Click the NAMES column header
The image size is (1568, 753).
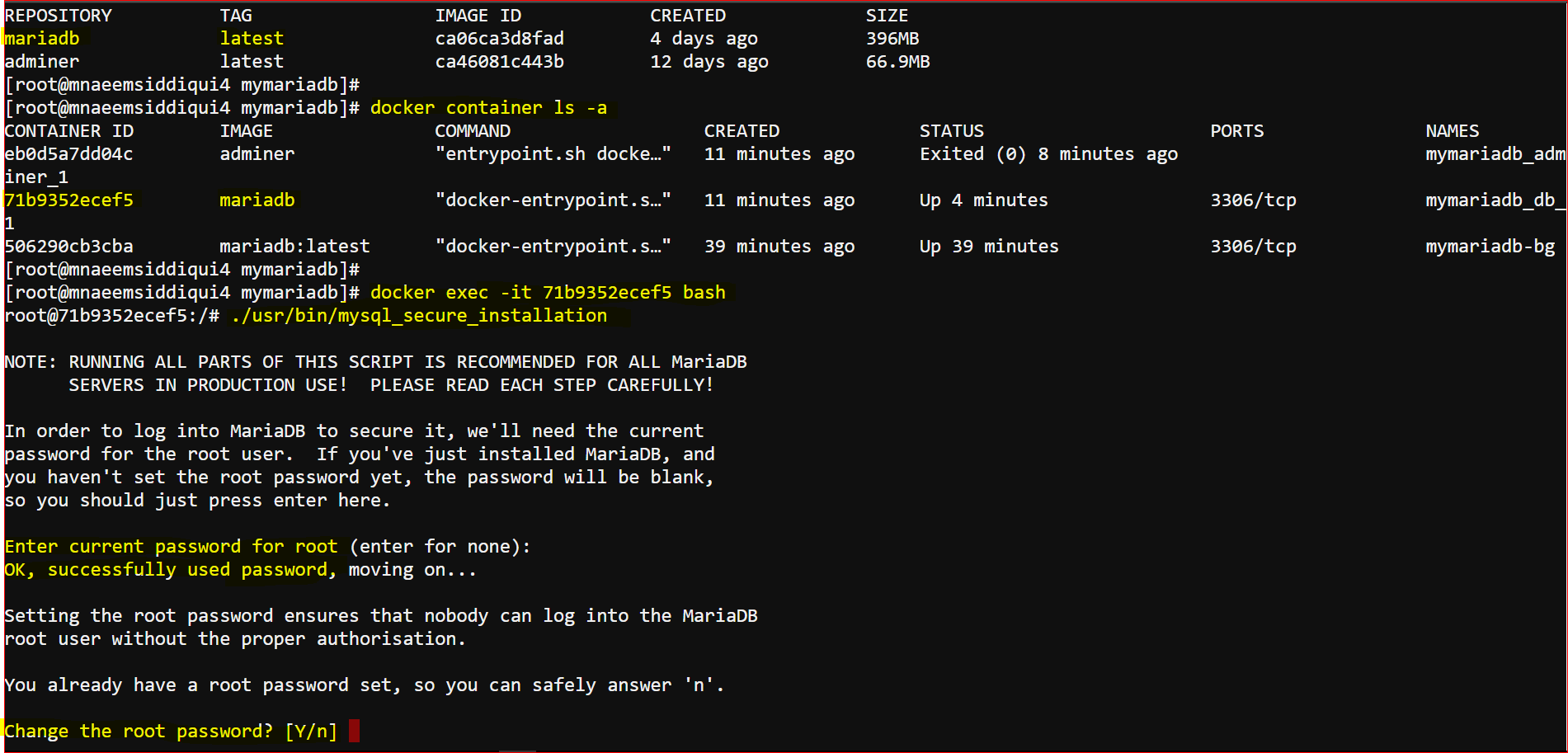pos(1453,130)
